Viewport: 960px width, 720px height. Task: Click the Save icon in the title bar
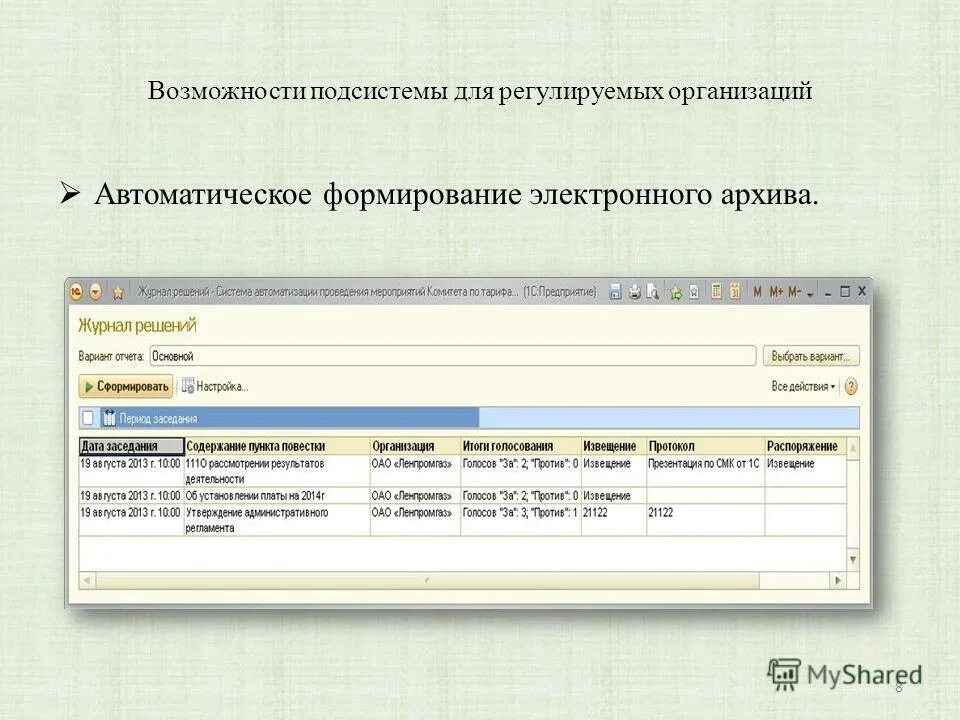(617, 290)
